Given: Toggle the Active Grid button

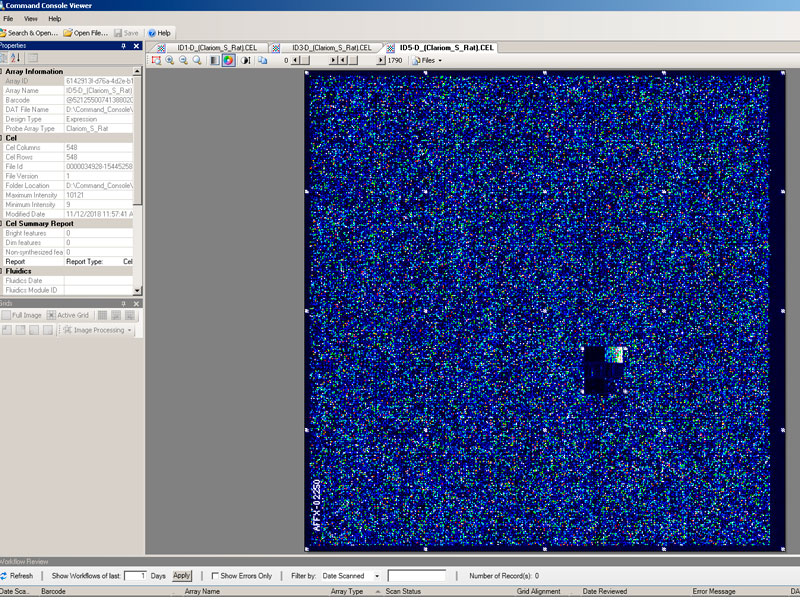Looking at the screenshot, I should [x=67, y=315].
